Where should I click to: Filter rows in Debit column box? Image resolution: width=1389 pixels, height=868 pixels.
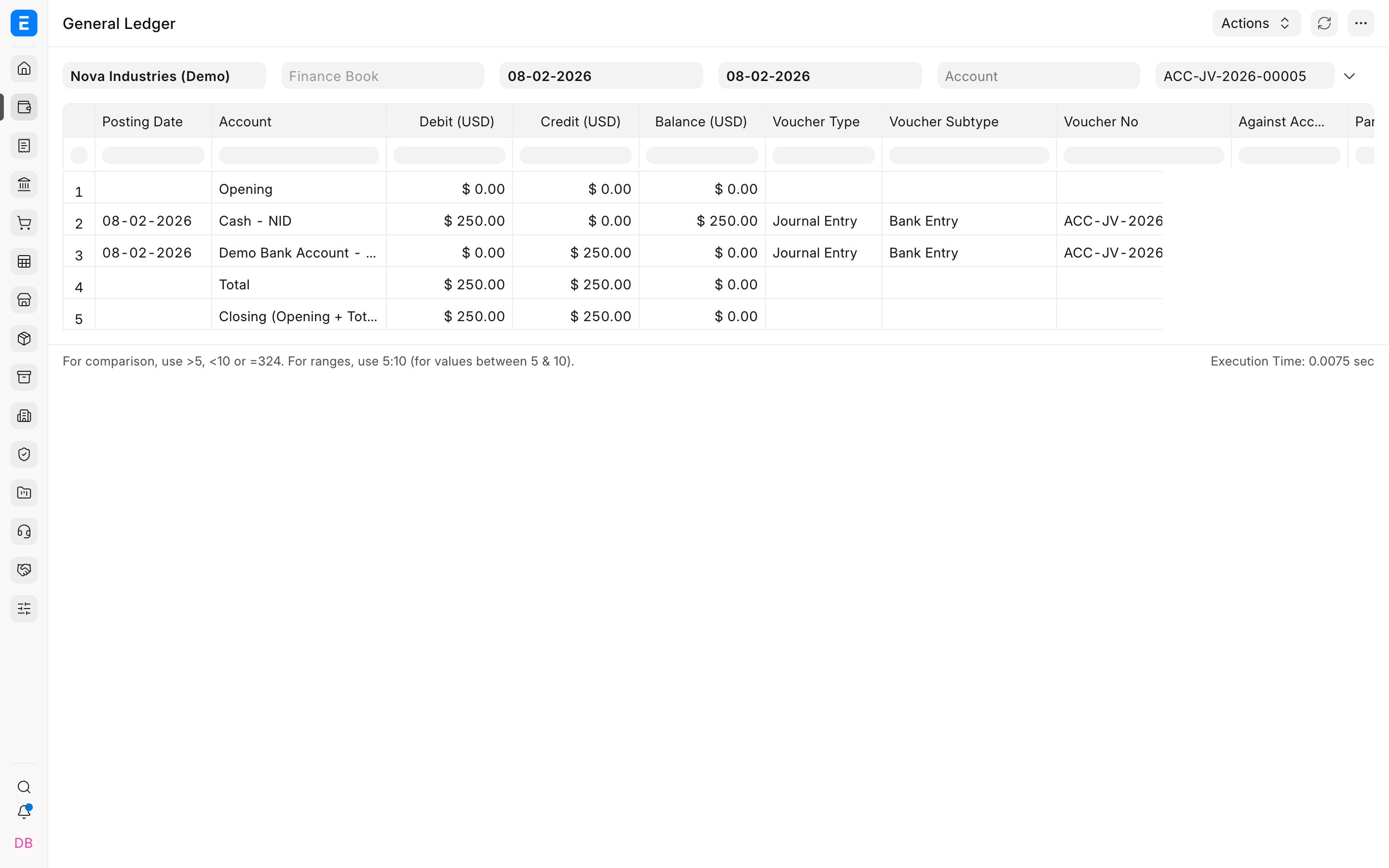pos(449,155)
